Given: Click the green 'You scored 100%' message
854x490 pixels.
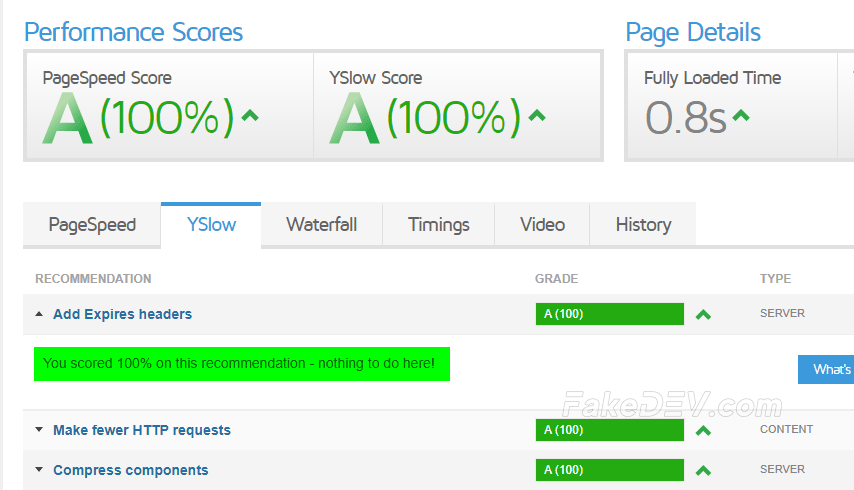Looking at the screenshot, I should (242, 364).
